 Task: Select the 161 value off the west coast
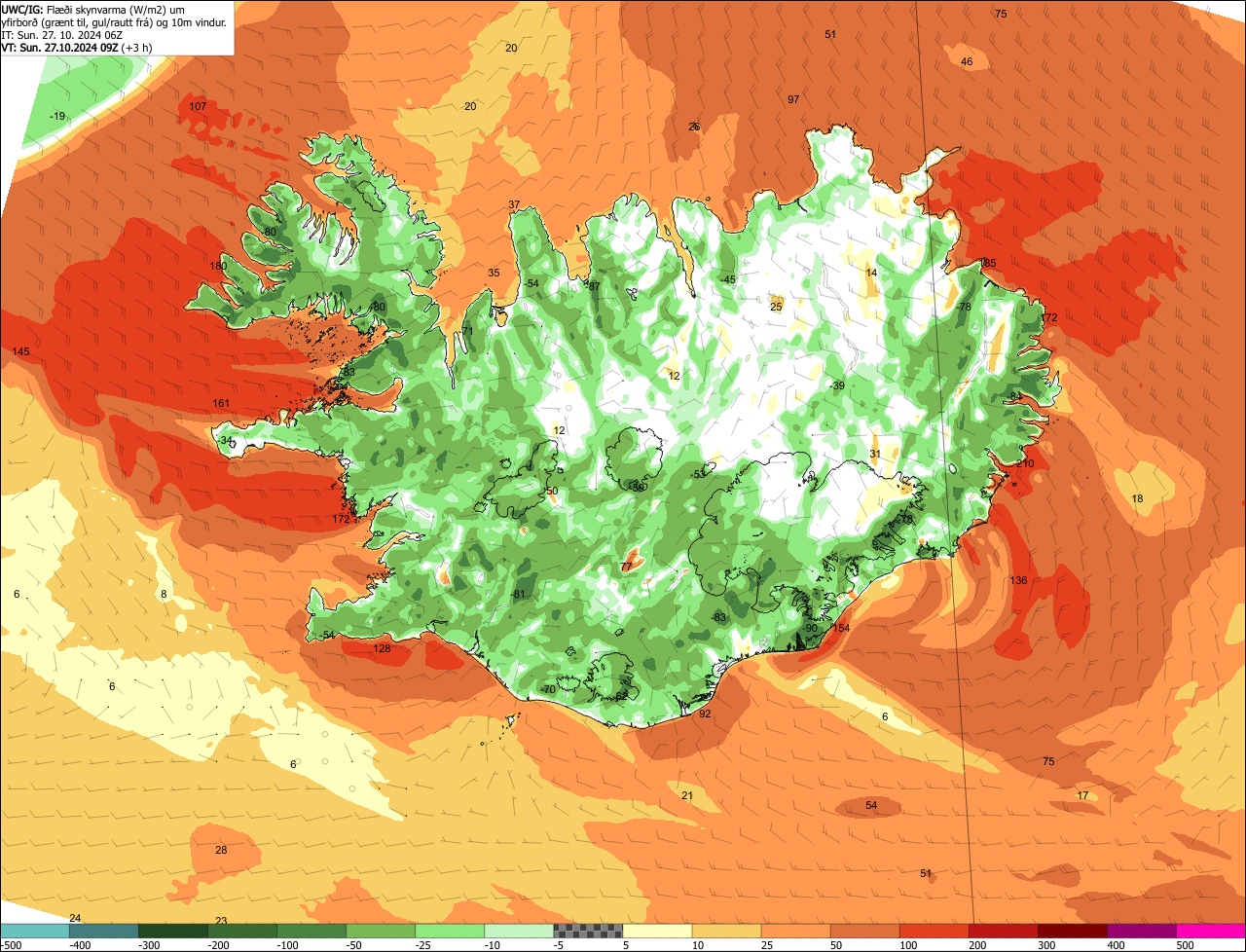click(221, 404)
